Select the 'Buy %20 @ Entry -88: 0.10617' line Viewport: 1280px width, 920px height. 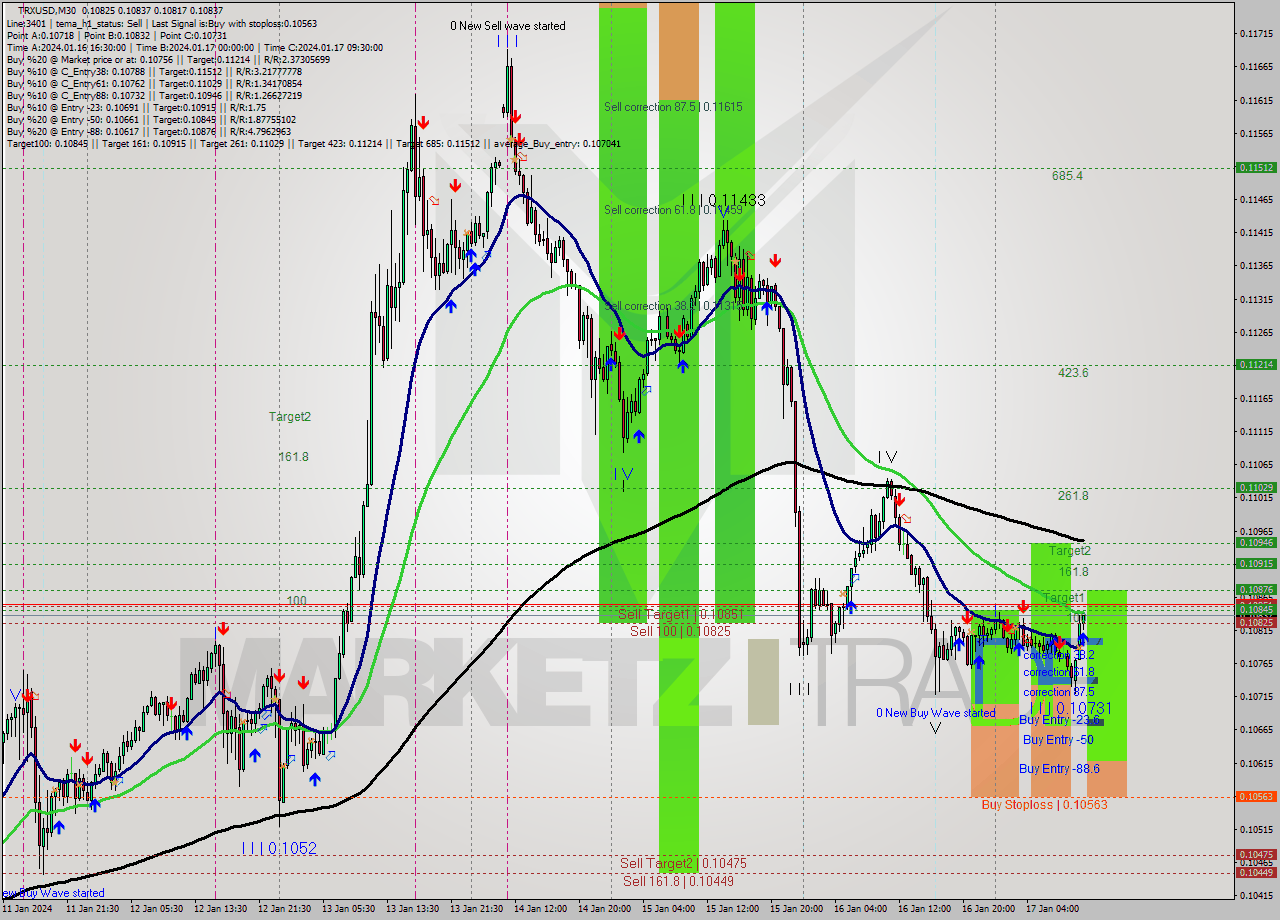click(x=148, y=131)
